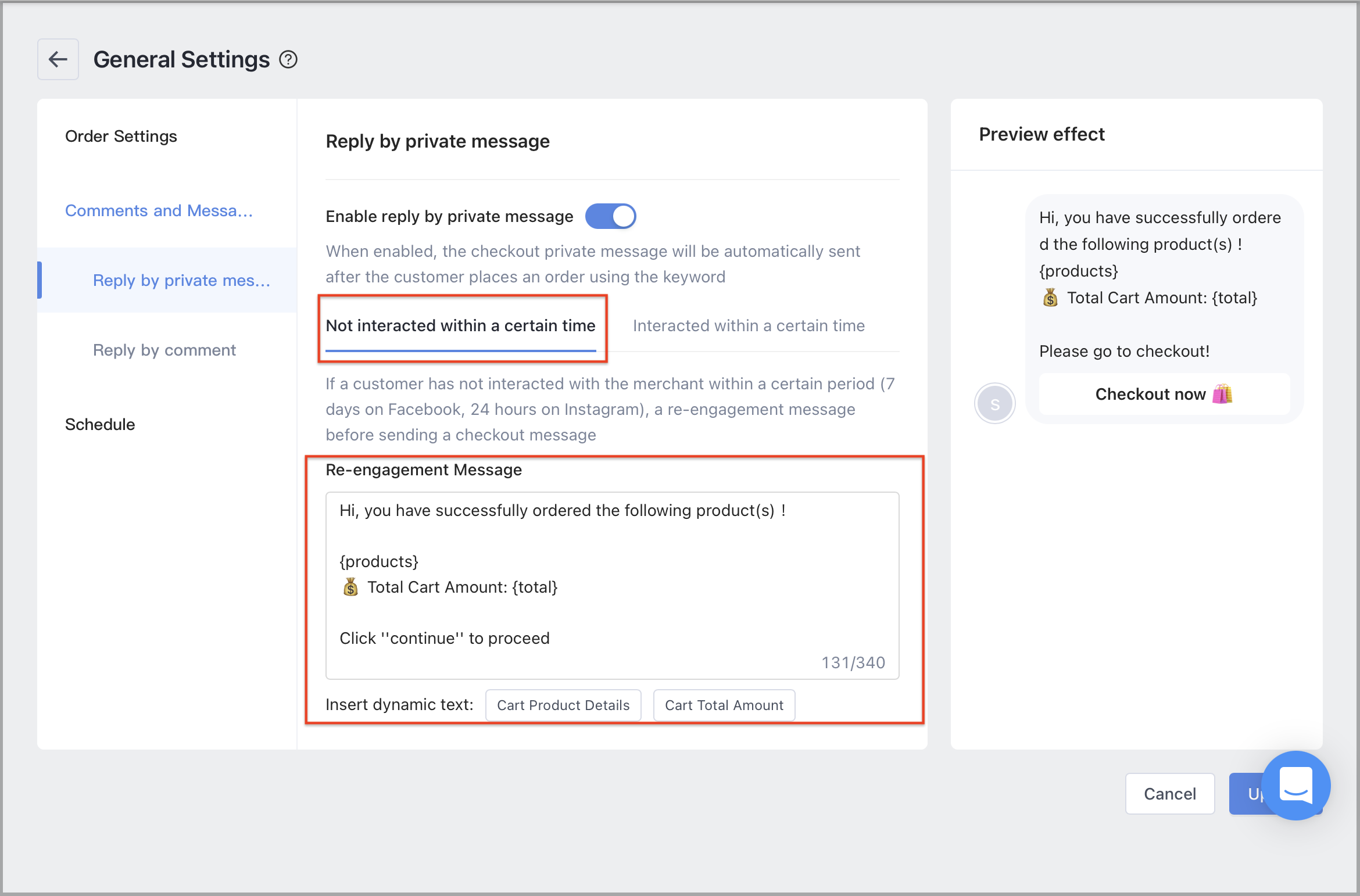Click the back arrow button

click(x=58, y=59)
